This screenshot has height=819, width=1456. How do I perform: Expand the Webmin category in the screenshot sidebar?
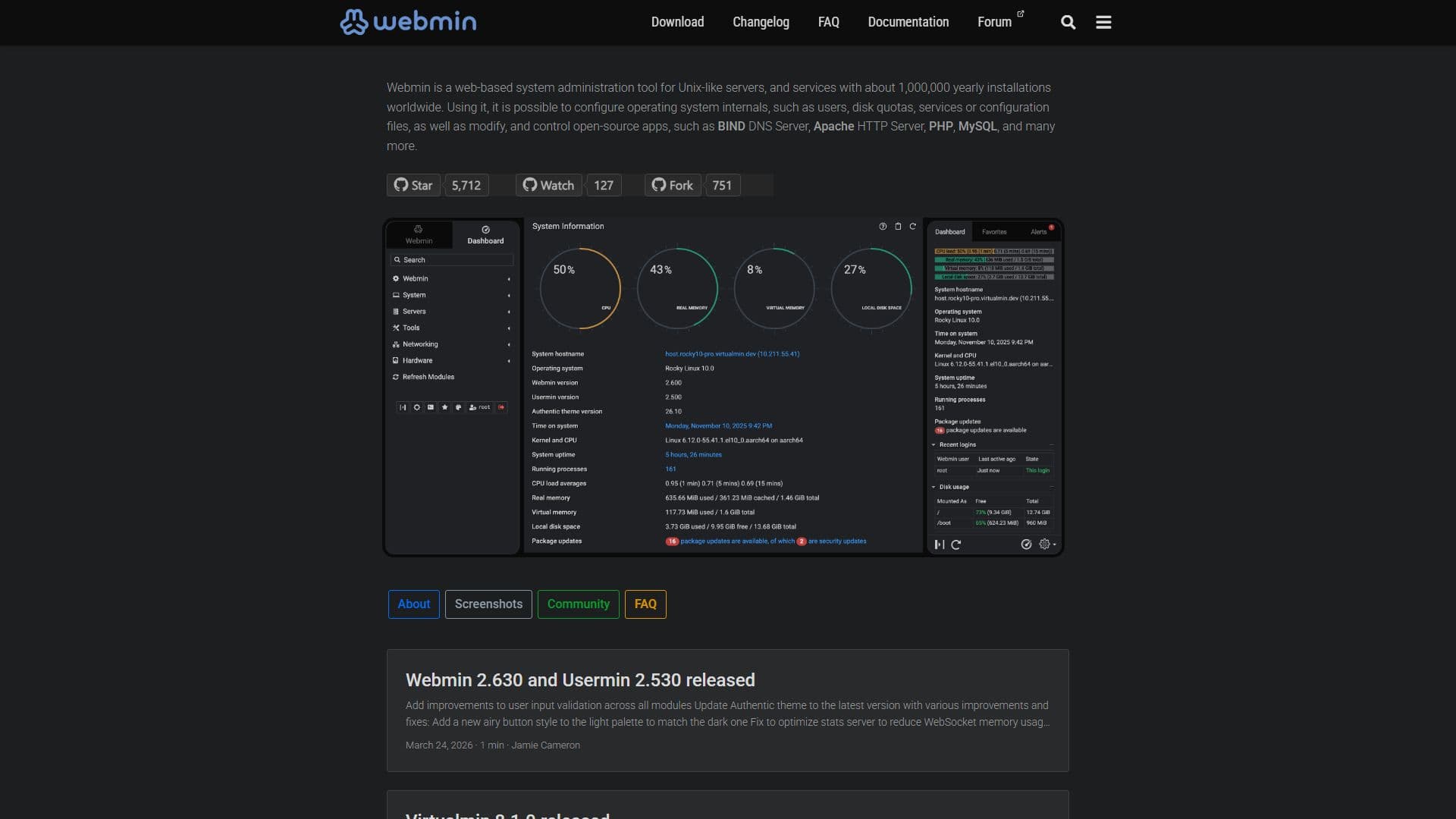pyautogui.click(x=452, y=278)
